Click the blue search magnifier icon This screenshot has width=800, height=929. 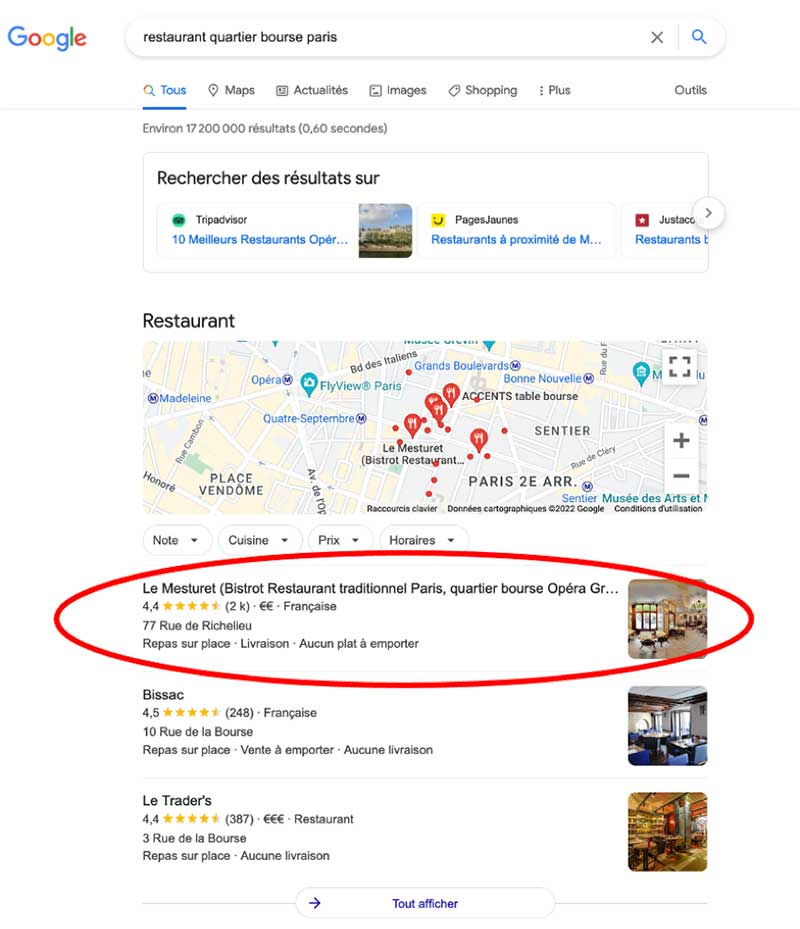699,37
